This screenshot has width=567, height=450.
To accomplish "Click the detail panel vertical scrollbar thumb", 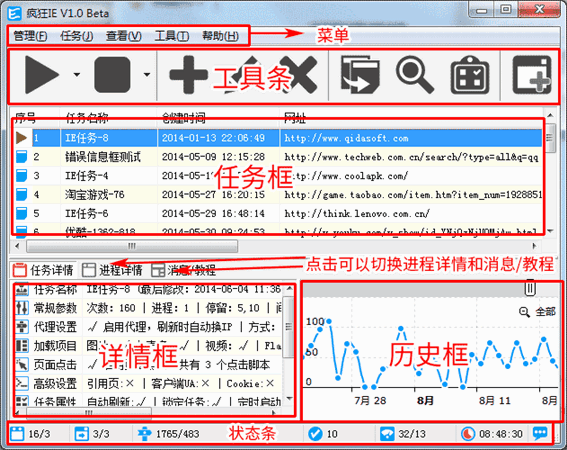I will coord(288,327).
